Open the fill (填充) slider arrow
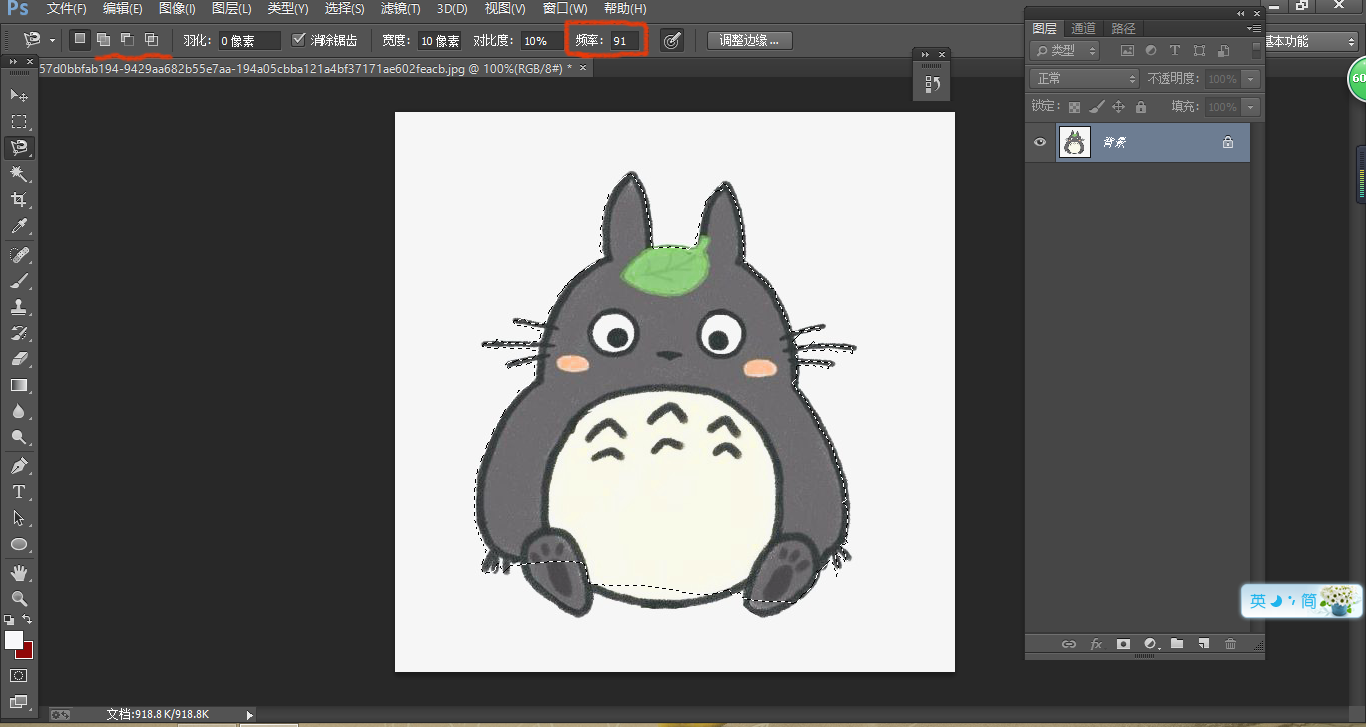 [1250, 106]
